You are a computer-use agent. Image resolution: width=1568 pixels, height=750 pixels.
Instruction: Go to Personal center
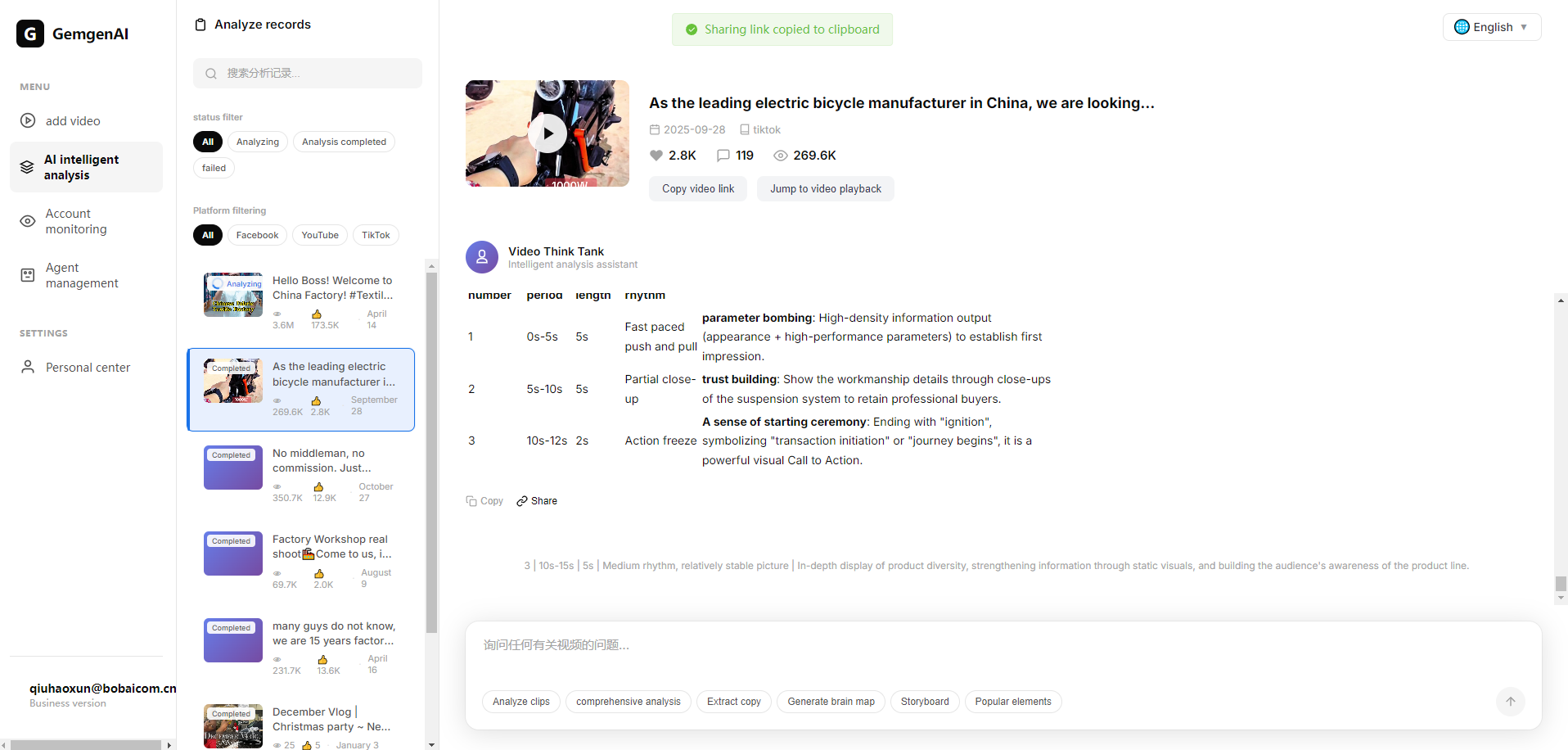tap(88, 368)
